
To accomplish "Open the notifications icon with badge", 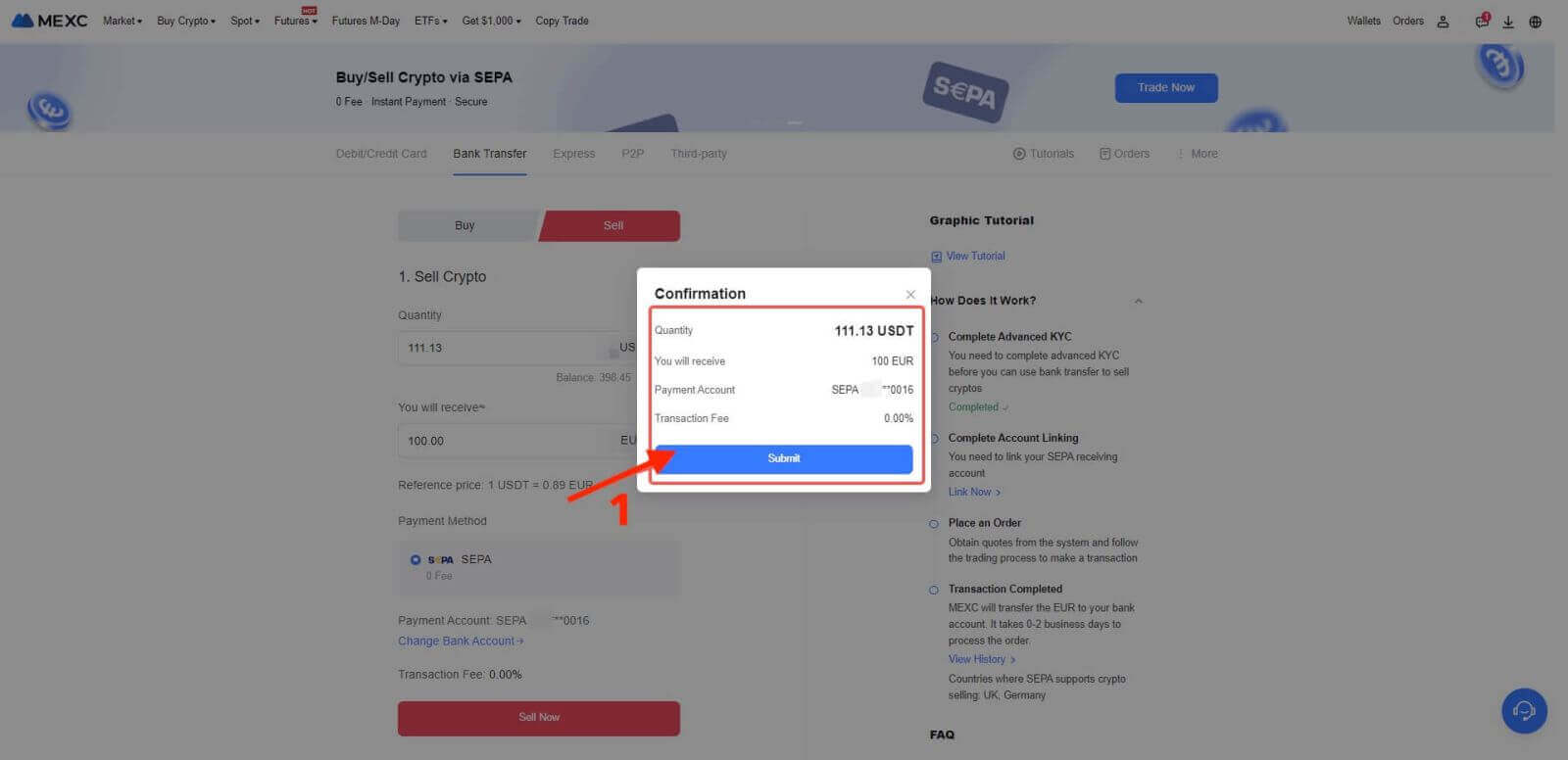I will click(1482, 21).
